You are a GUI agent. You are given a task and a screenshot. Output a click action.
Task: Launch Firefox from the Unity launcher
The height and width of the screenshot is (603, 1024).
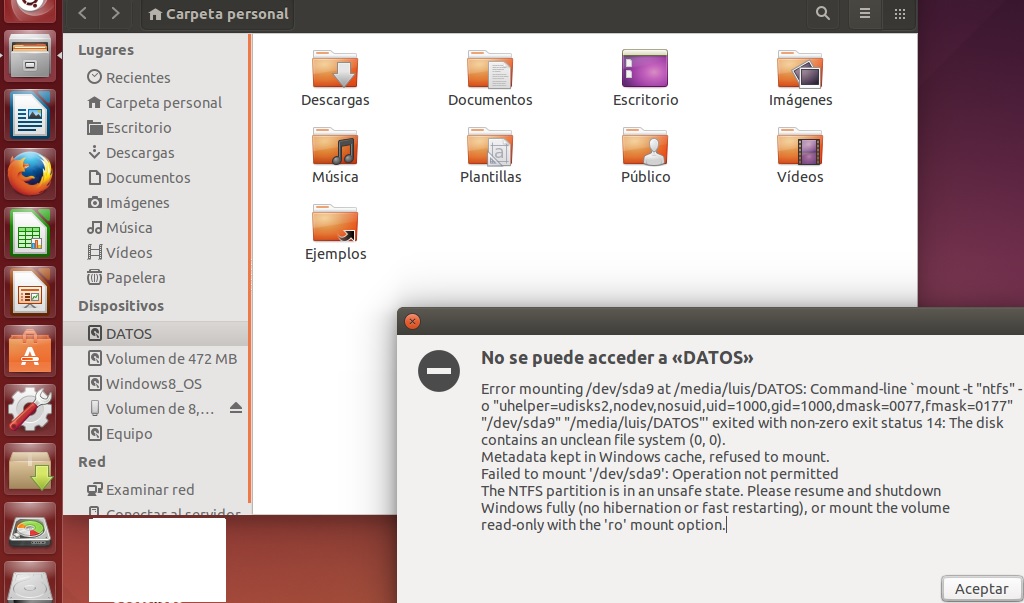coord(29,174)
